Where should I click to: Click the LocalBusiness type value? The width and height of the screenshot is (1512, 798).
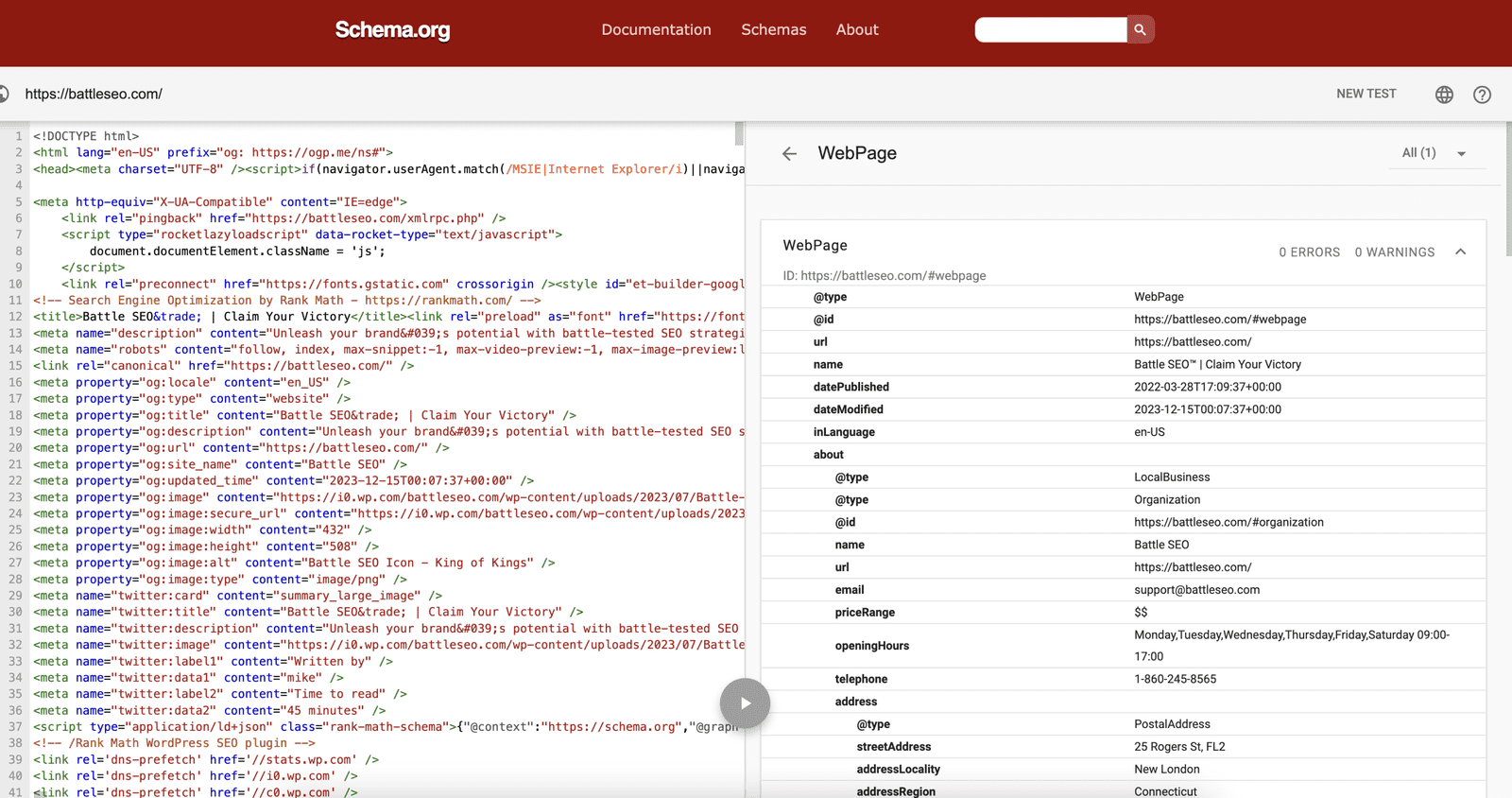[x=1172, y=477]
